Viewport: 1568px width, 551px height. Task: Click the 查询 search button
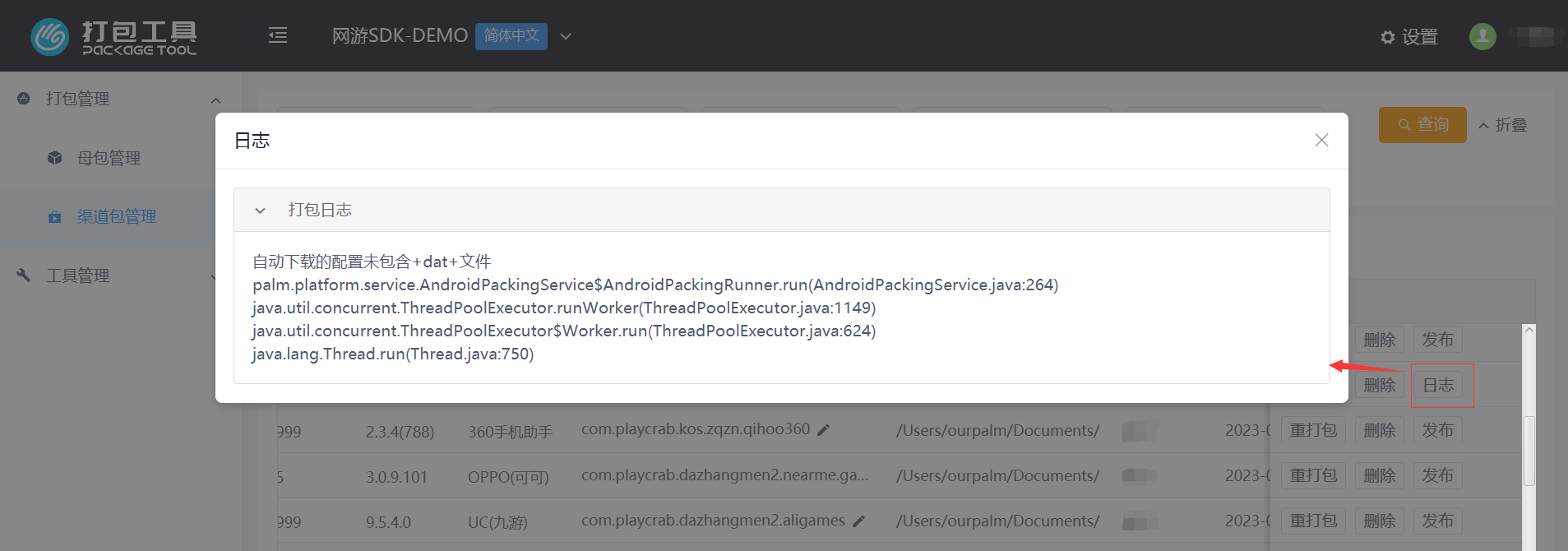coord(1422,125)
